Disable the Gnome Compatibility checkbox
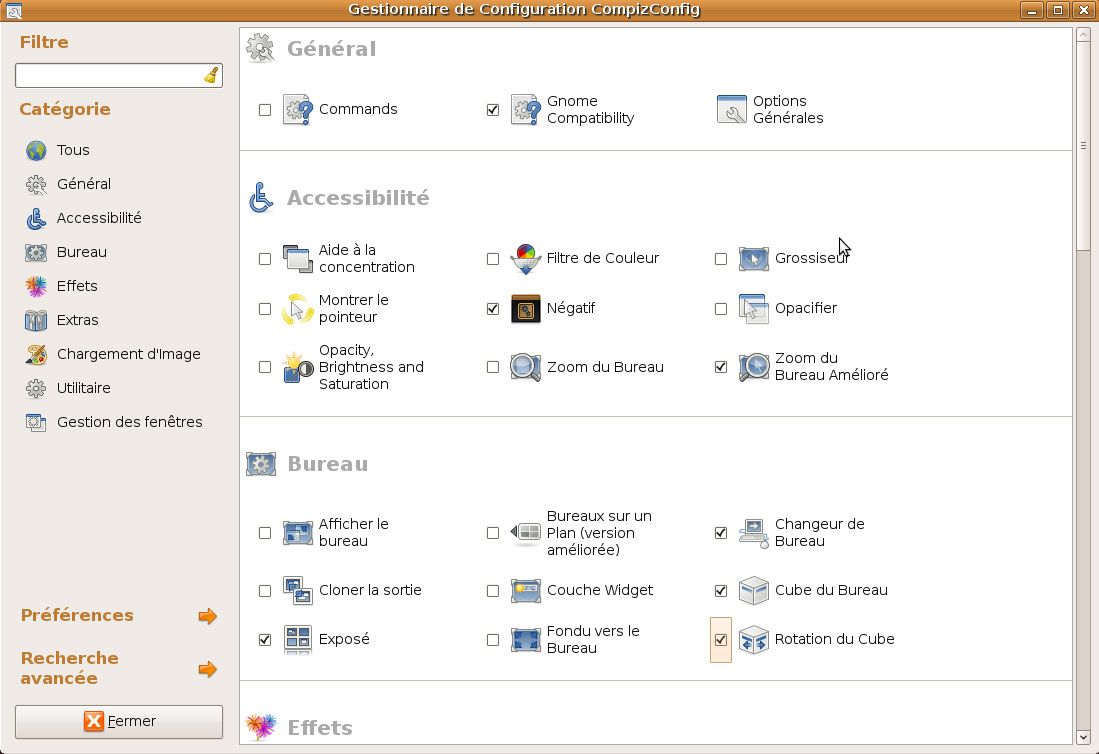This screenshot has height=754, width=1099. pos(493,110)
